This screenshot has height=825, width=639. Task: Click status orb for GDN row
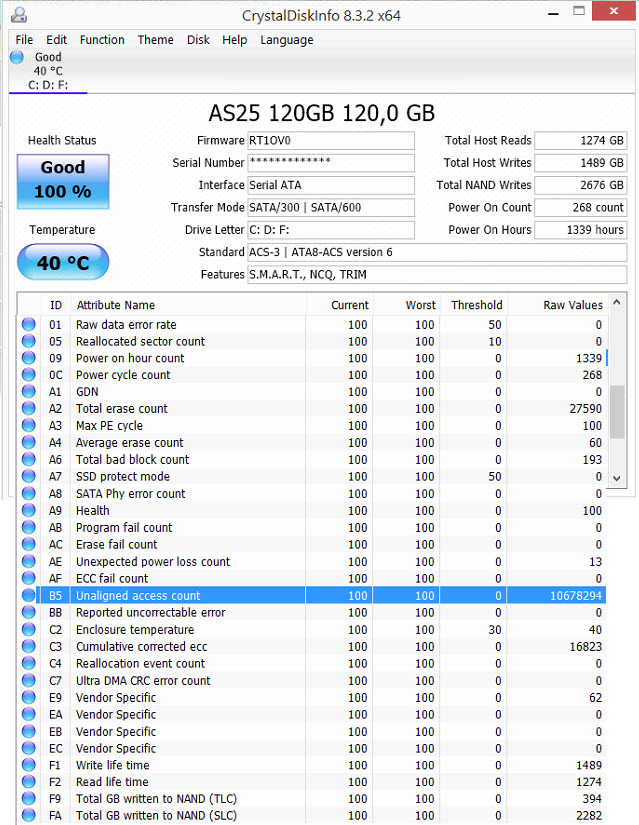click(x=28, y=392)
